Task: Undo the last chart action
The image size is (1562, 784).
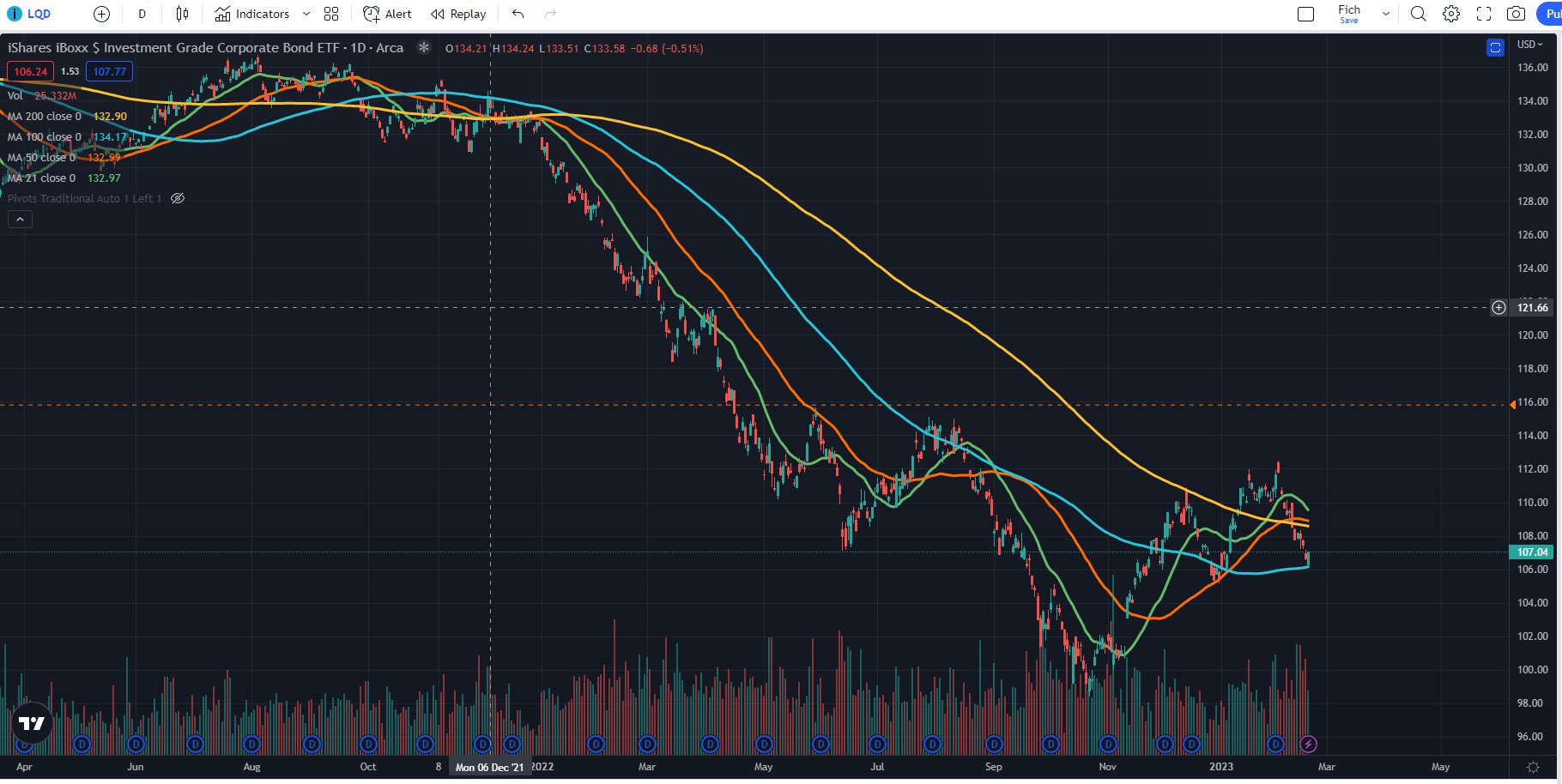Action: [518, 14]
